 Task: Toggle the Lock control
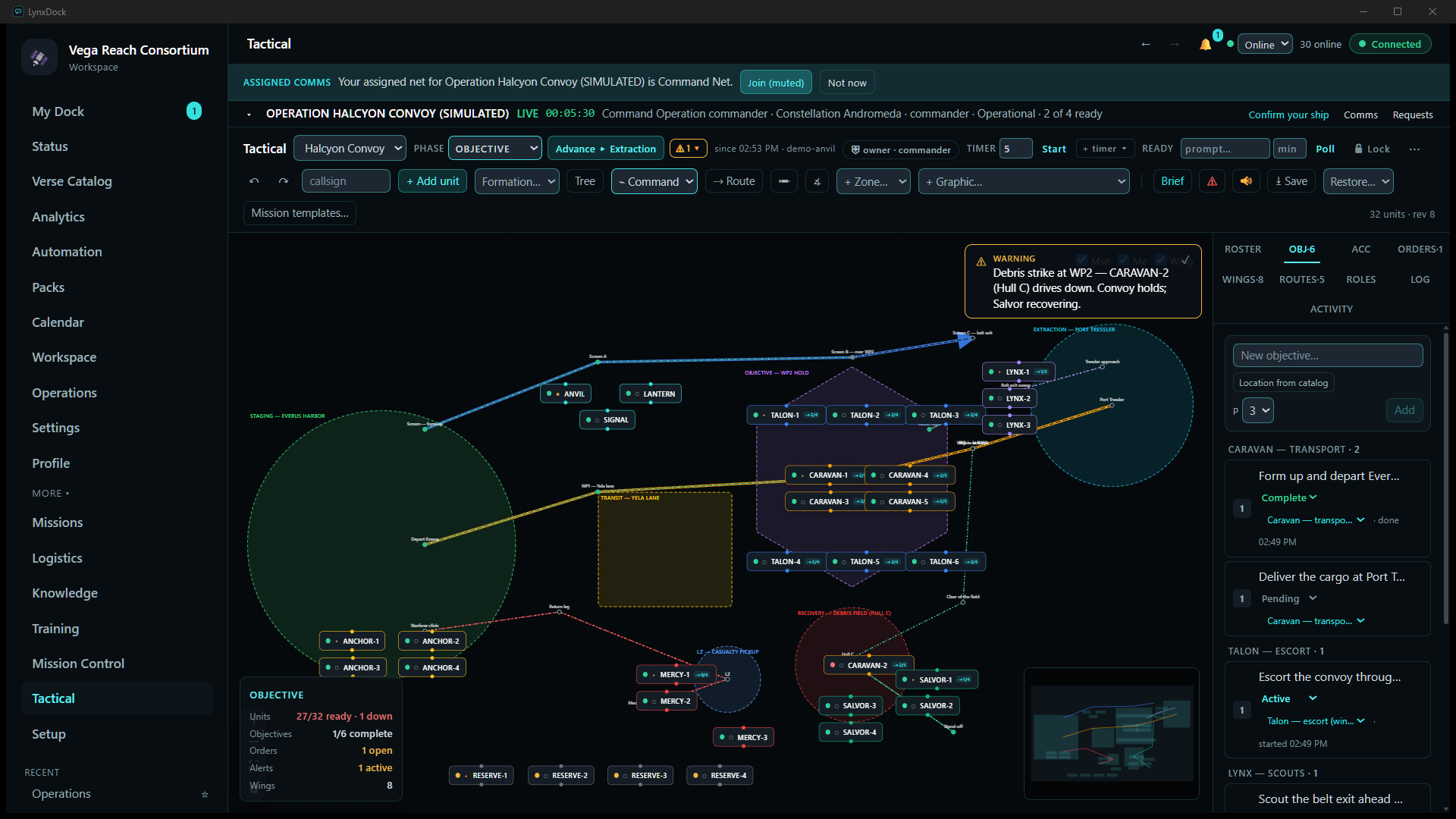tap(1373, 149)
